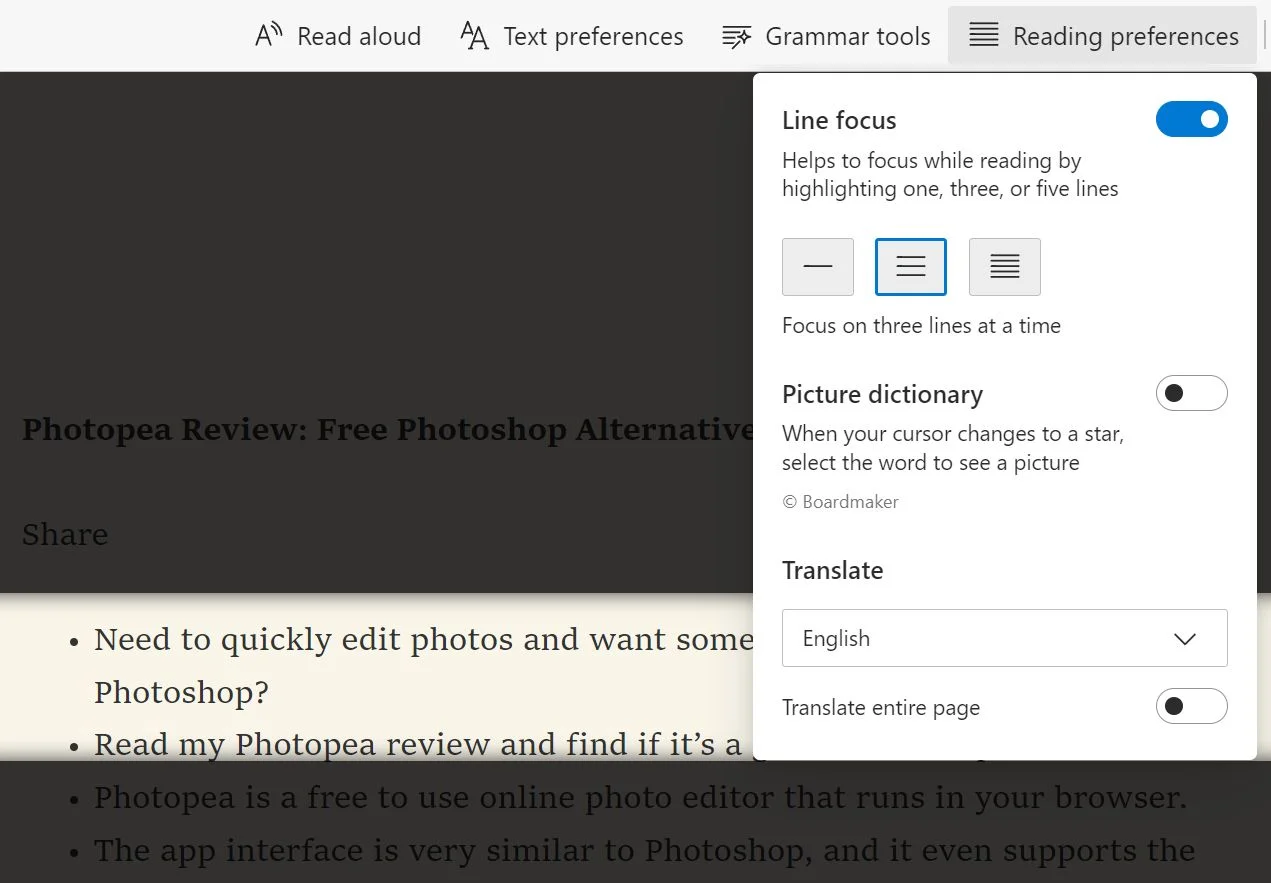Click the Photopea Review article title

(388, 430)
